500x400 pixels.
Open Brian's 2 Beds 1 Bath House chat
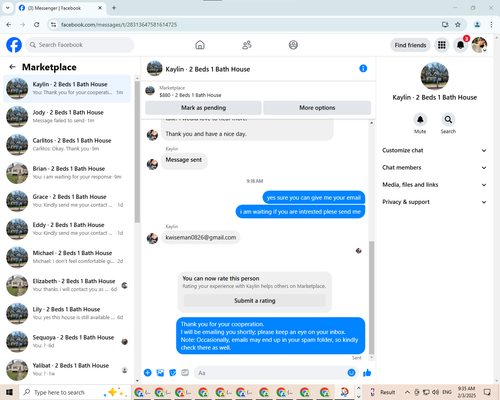[x=67, y=173]
